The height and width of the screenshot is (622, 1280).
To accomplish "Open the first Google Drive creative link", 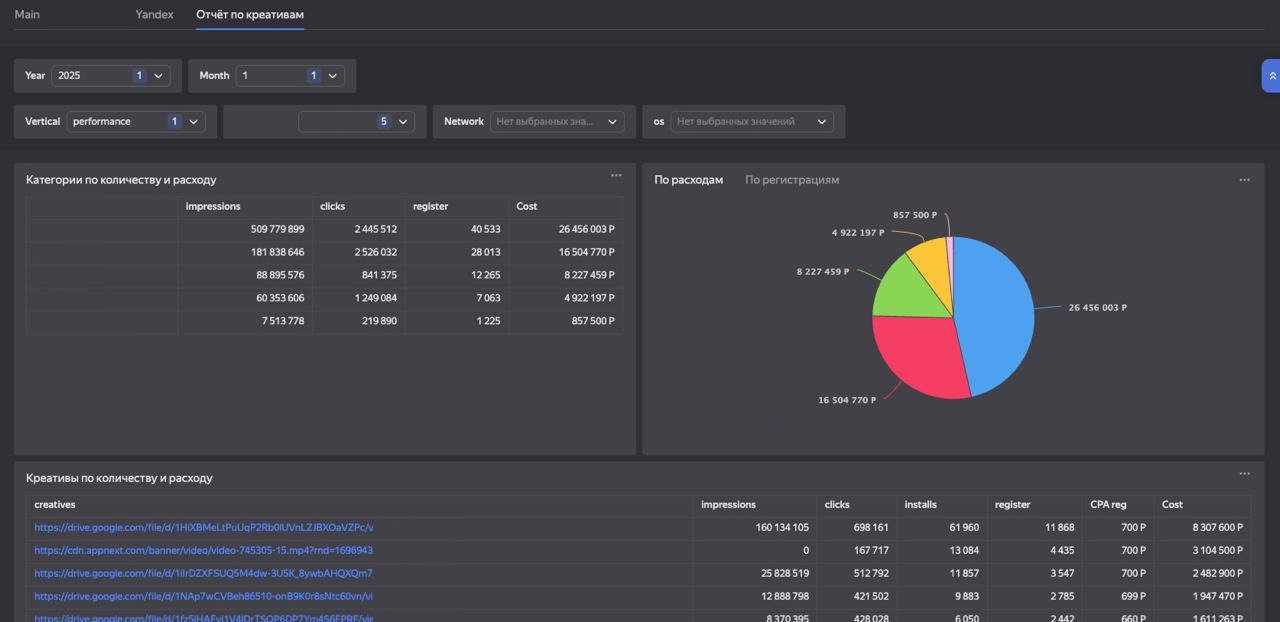I will coord(203,528).
